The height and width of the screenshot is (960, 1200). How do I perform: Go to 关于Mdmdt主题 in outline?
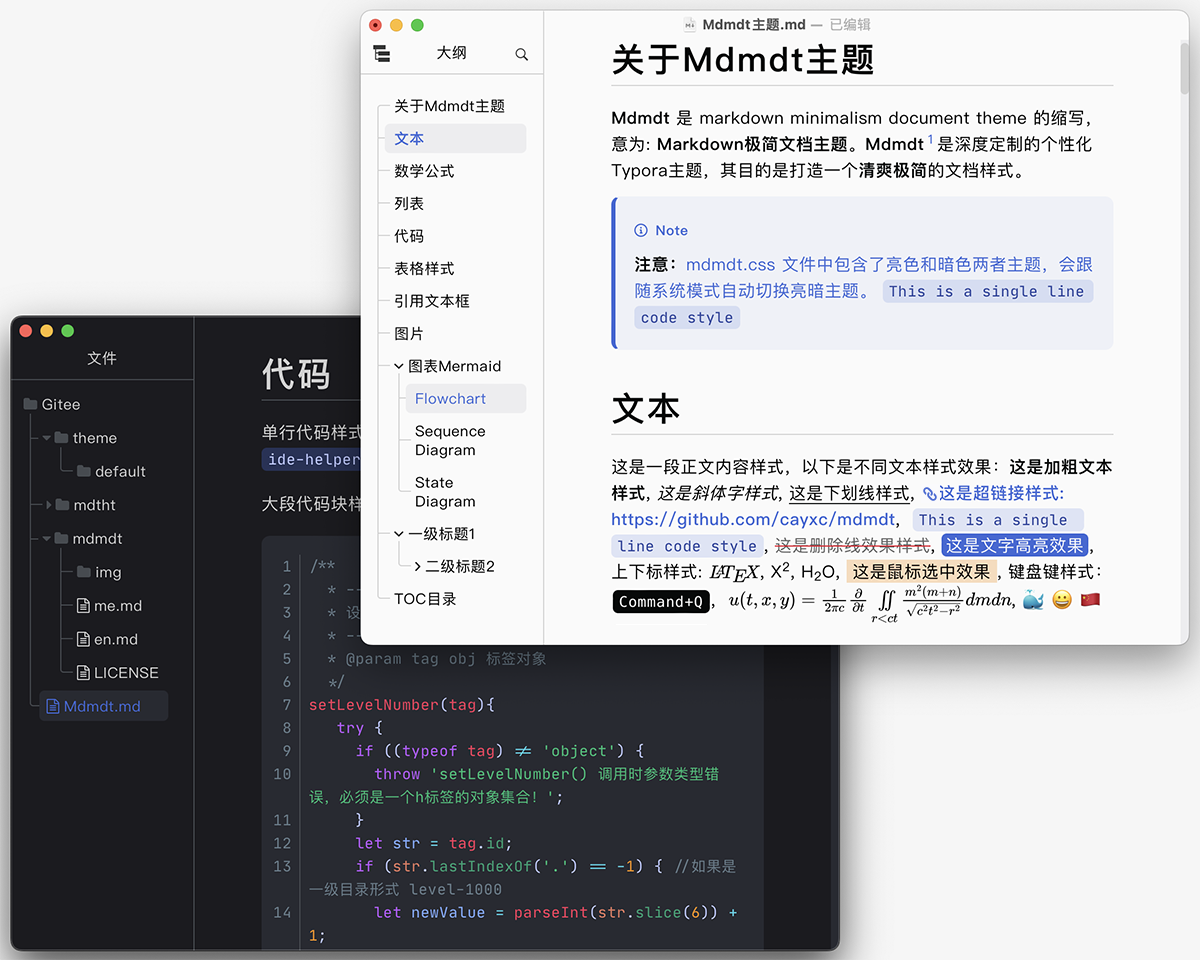[x=449, y=106]
